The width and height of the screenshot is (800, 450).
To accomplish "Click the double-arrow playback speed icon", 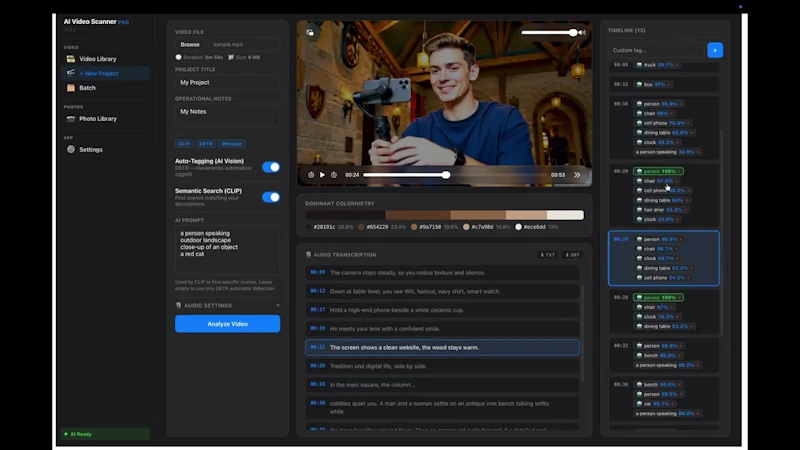I will (577, 174).
